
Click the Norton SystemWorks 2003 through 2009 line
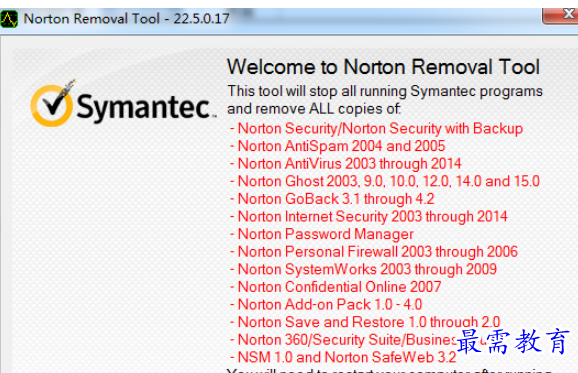363,269
